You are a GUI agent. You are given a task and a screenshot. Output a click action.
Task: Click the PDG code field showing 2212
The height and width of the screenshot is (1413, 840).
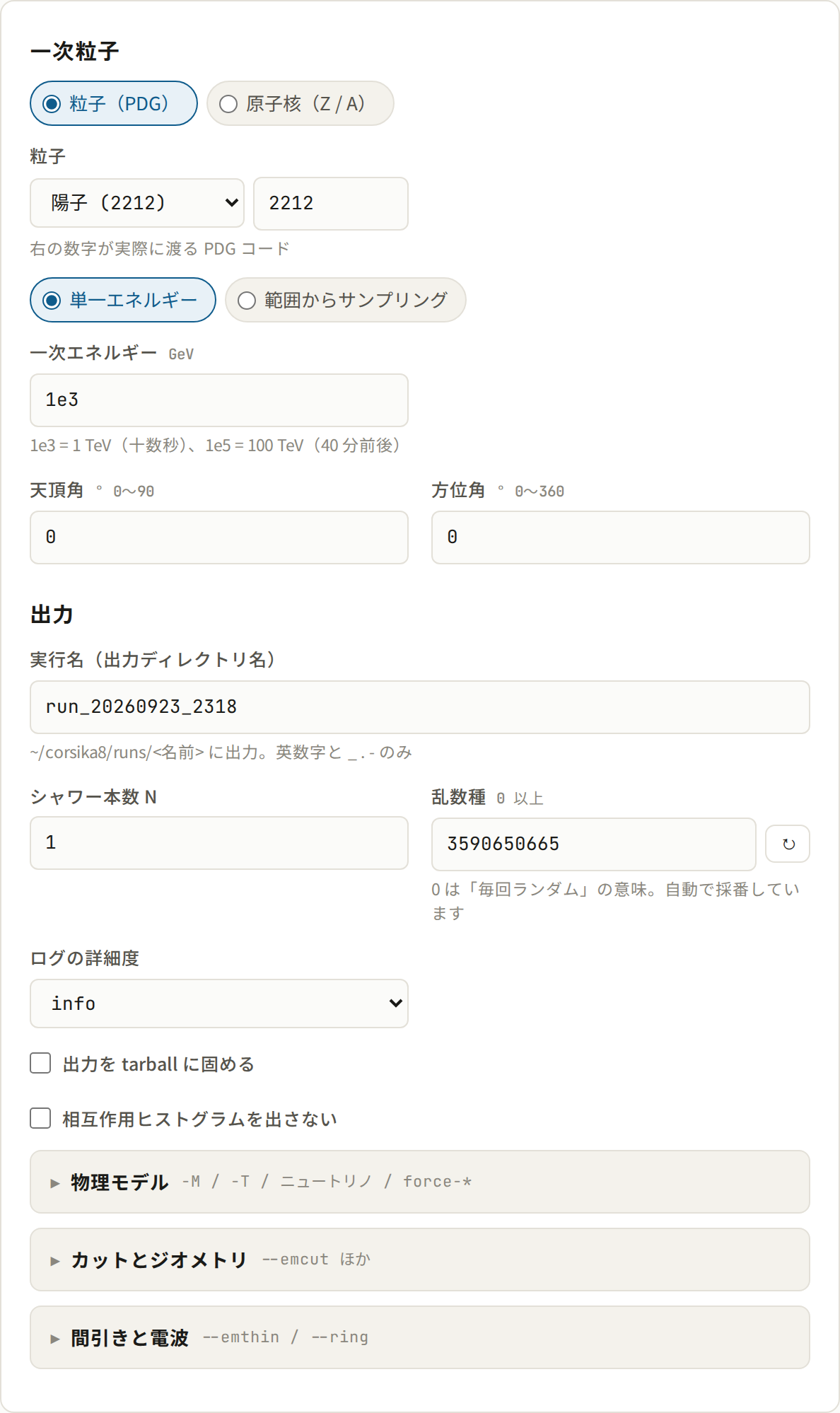[331, 204]
